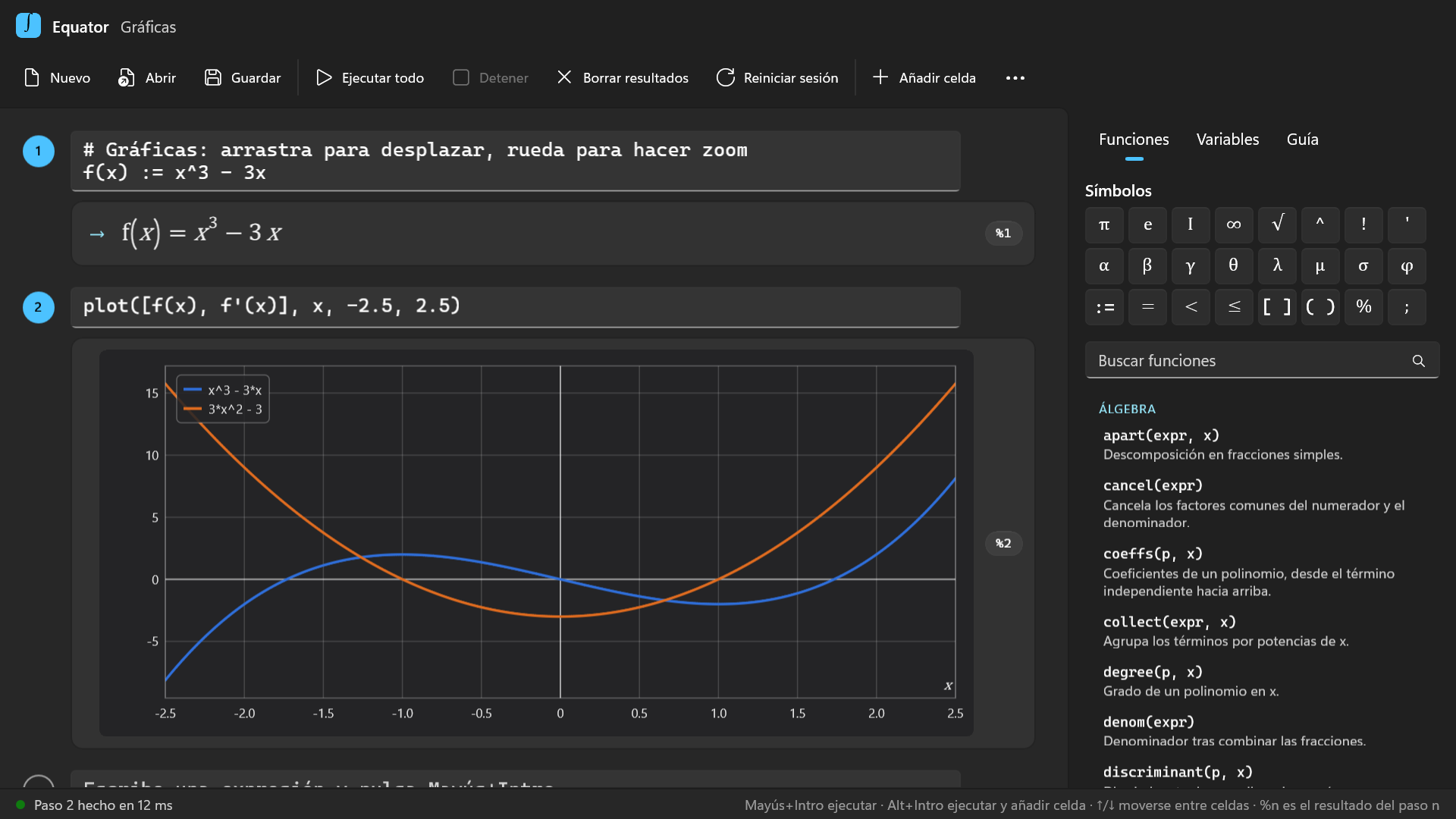Open the three-dot overflow menu

pyautogui.click(x=1015, y=78)
